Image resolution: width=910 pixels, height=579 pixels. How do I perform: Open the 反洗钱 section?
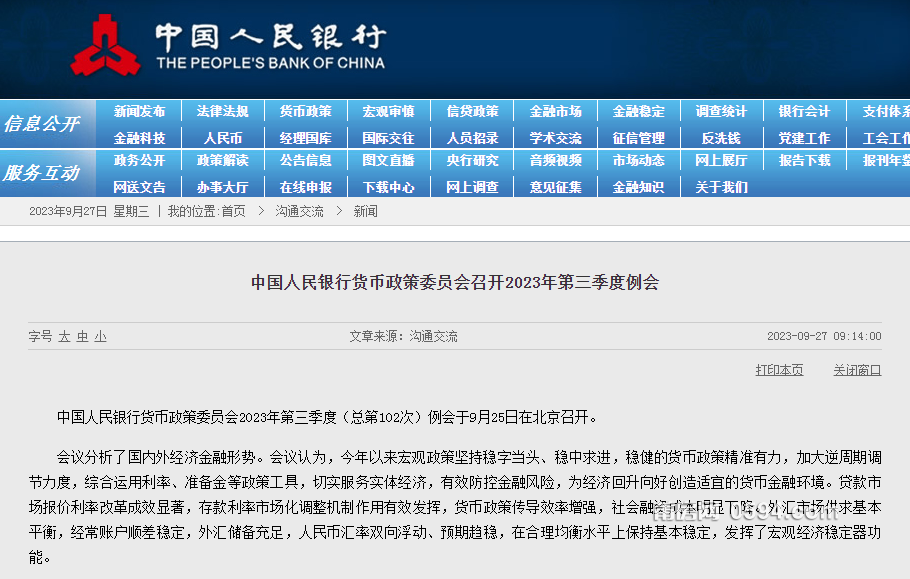[721, 138]
